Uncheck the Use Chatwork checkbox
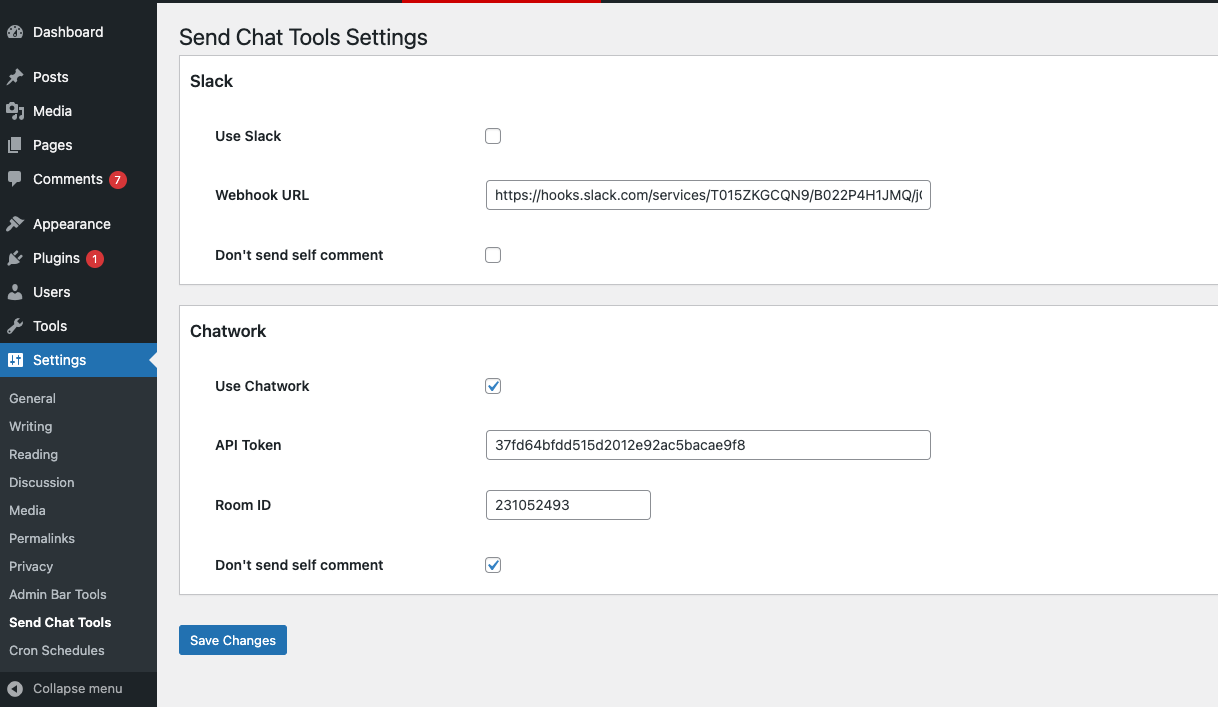Image resolution: width=1218 pixels, height=707 pixels. coord(493,386)
